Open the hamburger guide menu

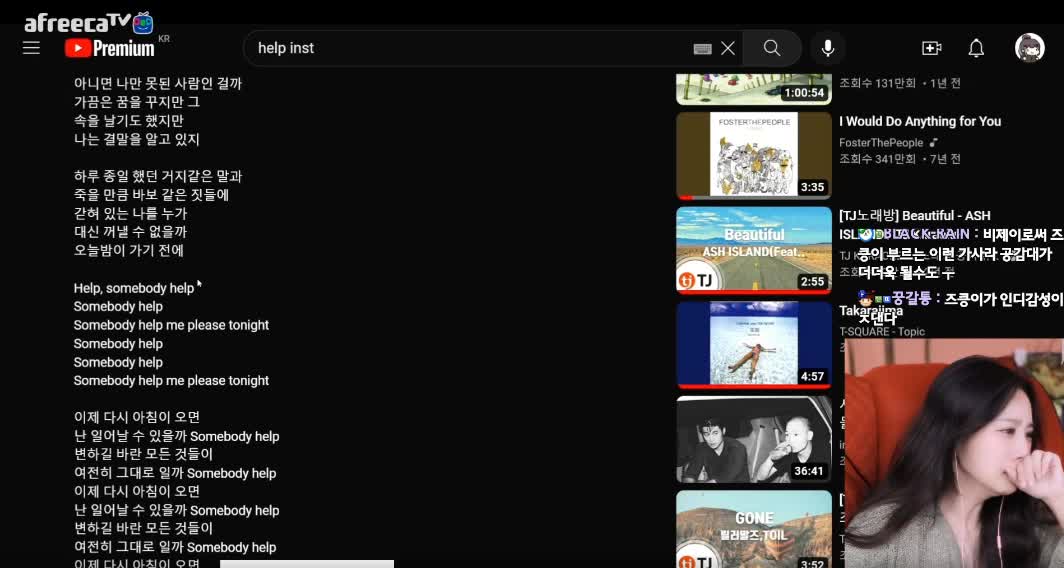(x=31, y=48)
